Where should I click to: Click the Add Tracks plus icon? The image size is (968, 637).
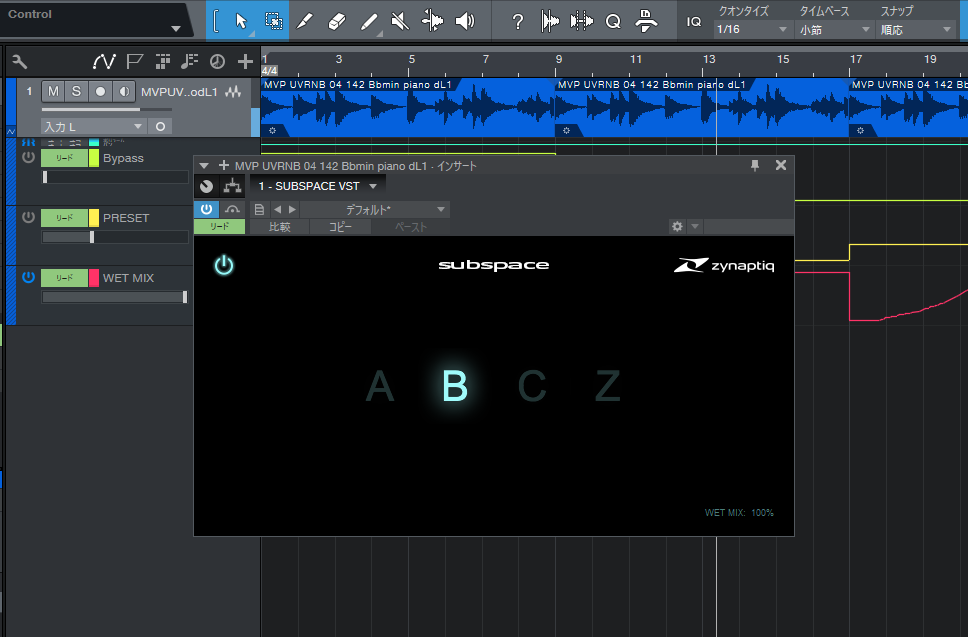click(x=245, y=62)
